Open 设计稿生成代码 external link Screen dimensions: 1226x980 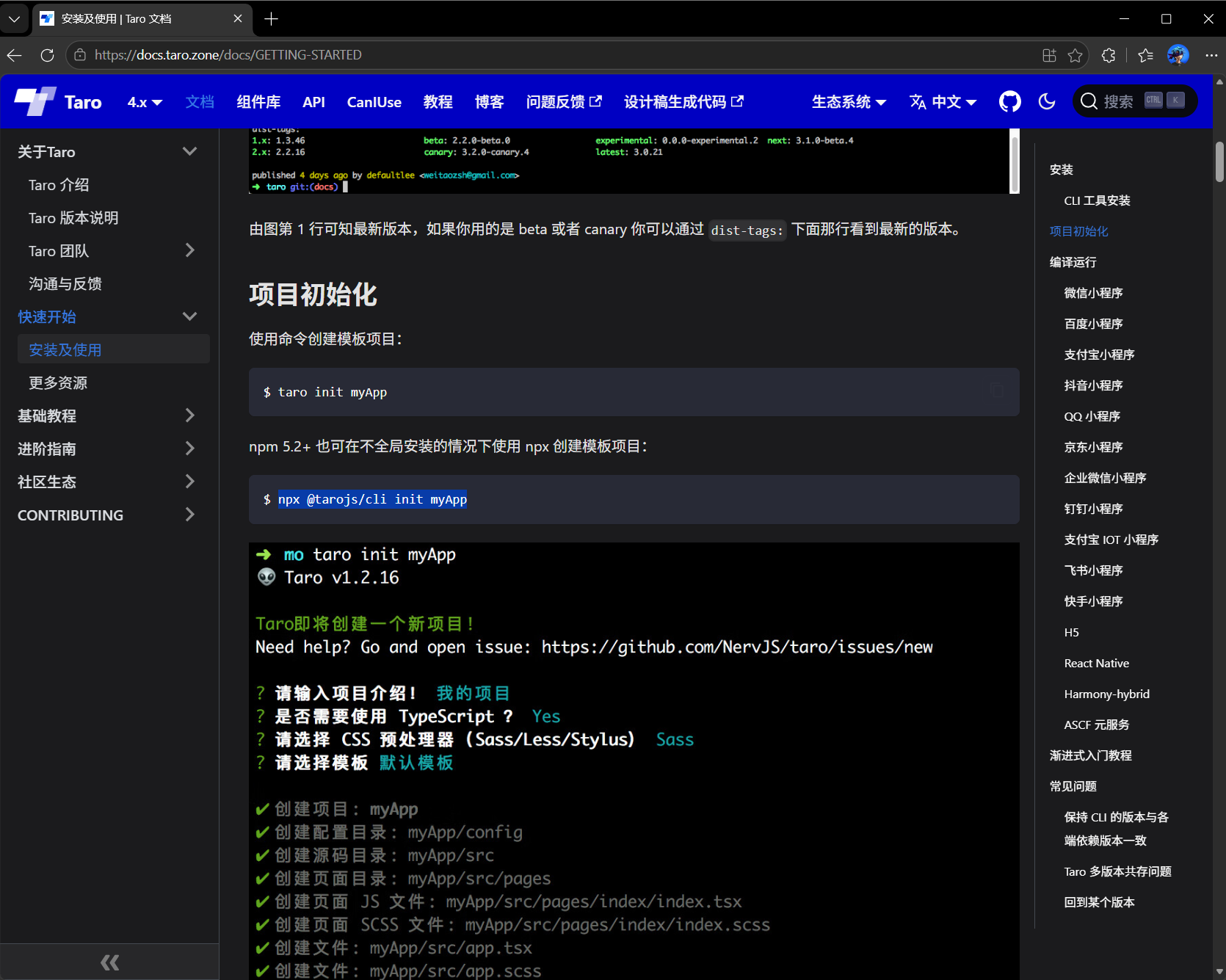click(x=683, y=102)
